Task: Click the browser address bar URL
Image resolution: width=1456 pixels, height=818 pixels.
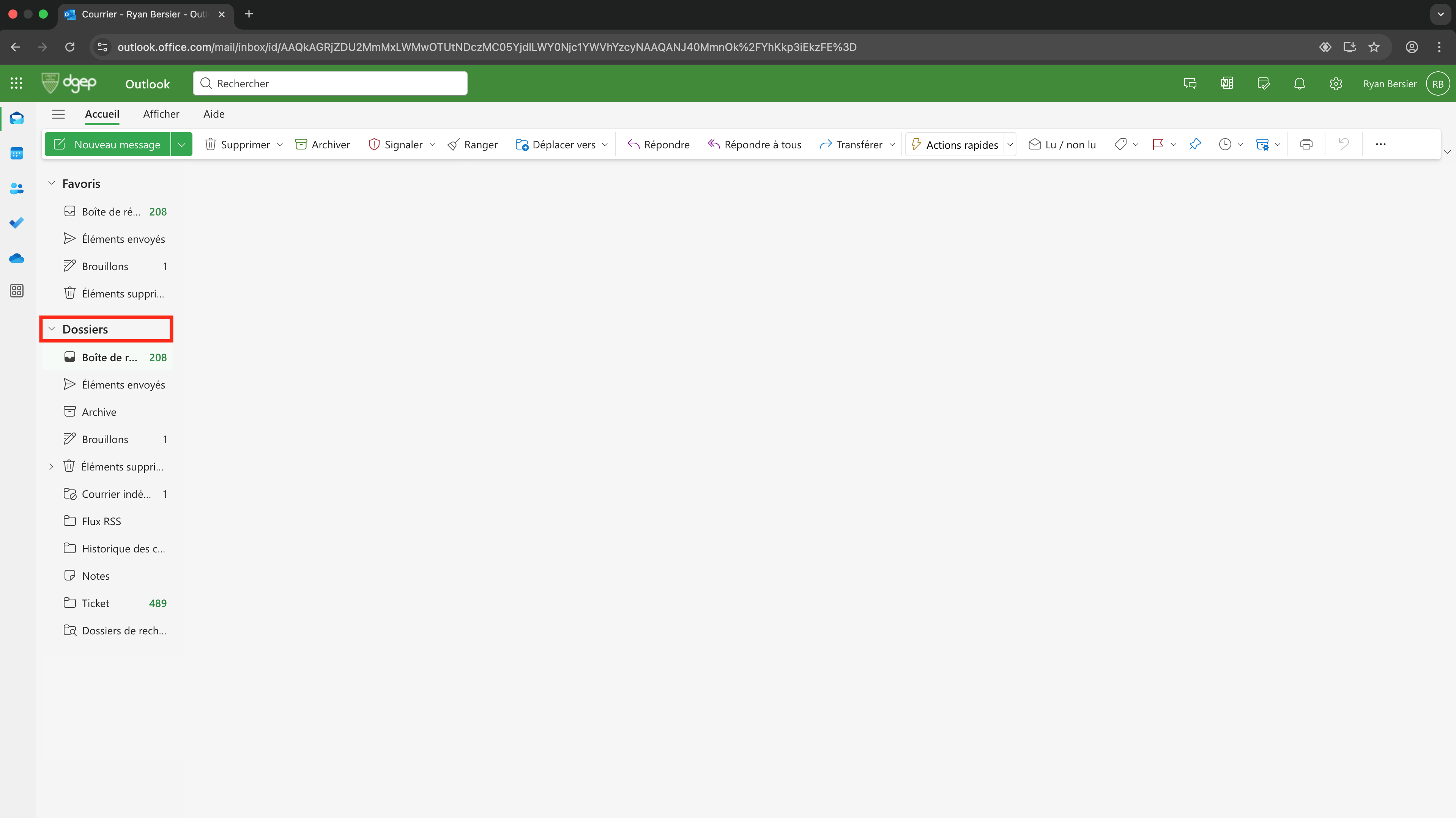Action: (487, 47)
